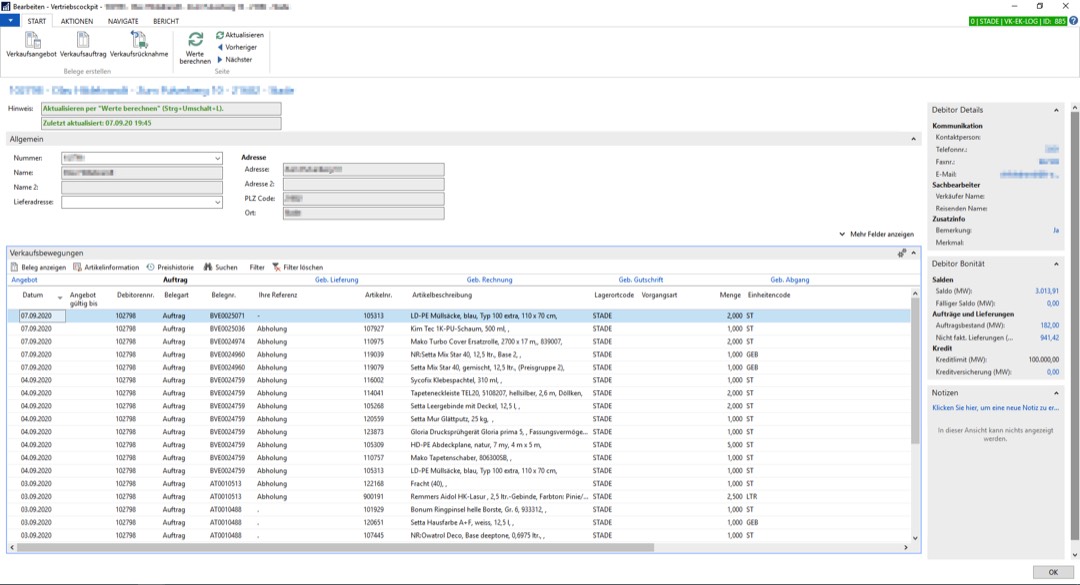Click Aktualisieren refresh action
Screen dimensions: 1080x585
239,35
